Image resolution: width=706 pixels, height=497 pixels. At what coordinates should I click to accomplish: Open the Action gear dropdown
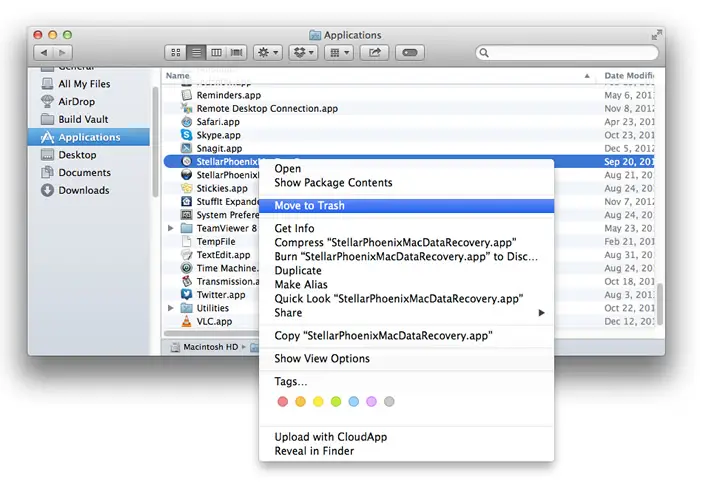[x=268, y=52]
